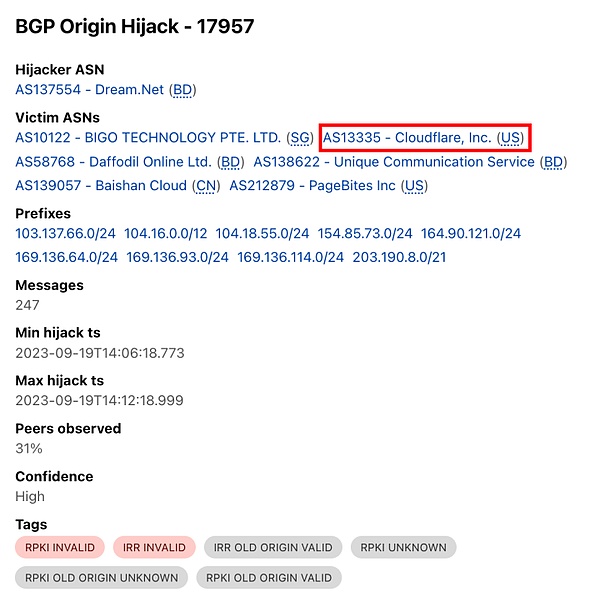This screenshot has height=602, width=600.
Task: Select the IRR INVALID tag
Action: (x=154, y=547)
